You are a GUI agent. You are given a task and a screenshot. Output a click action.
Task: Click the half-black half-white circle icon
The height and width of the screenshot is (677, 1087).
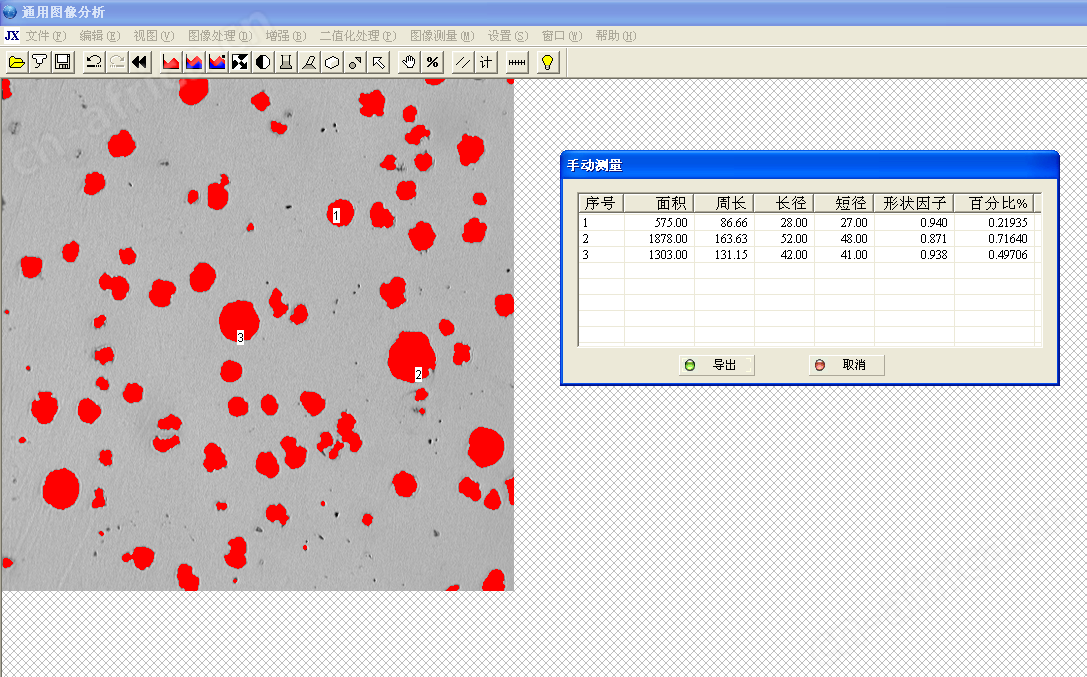click(263, 62)
